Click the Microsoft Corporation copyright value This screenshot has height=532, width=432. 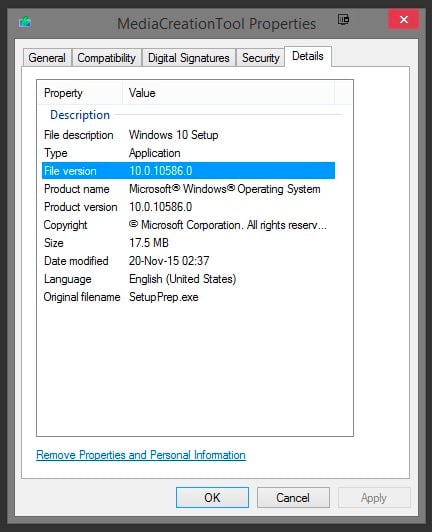click(x=228, y=225)
